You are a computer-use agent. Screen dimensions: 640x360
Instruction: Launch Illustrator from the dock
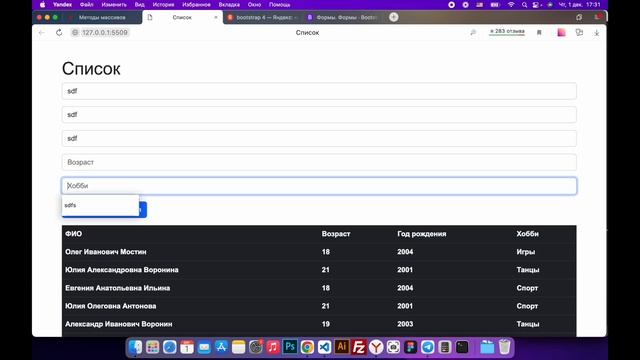[x=342, y=347]
